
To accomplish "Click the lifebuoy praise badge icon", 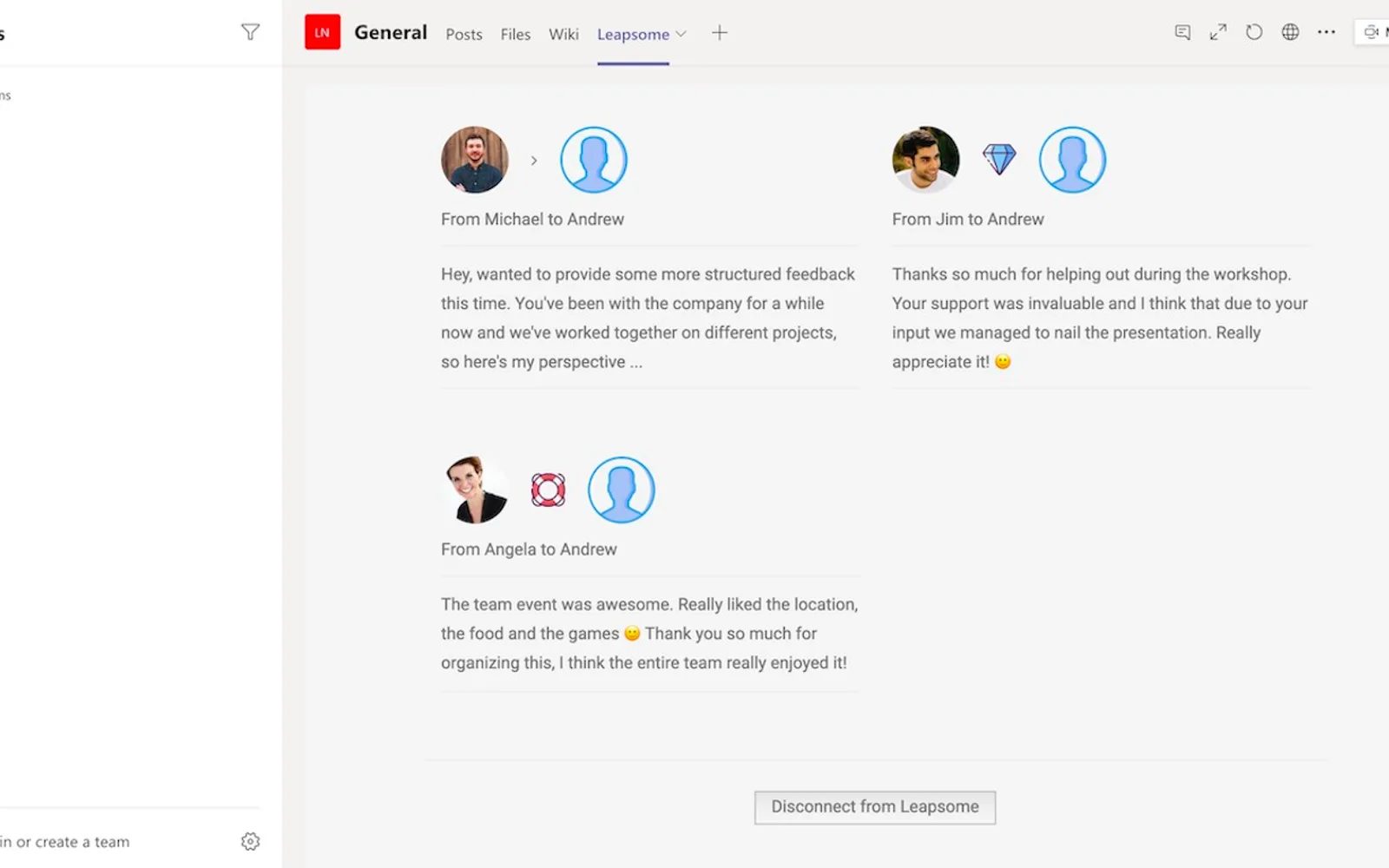I will coord(548,490).
